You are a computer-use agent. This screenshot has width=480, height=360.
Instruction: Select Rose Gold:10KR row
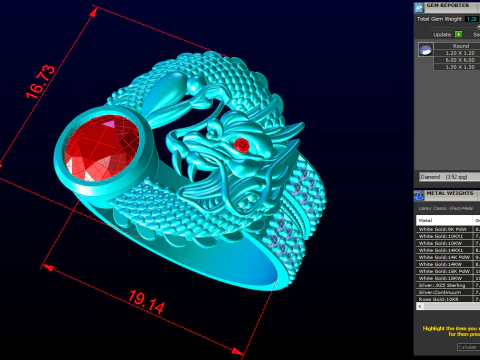click(x=448, y=299)
